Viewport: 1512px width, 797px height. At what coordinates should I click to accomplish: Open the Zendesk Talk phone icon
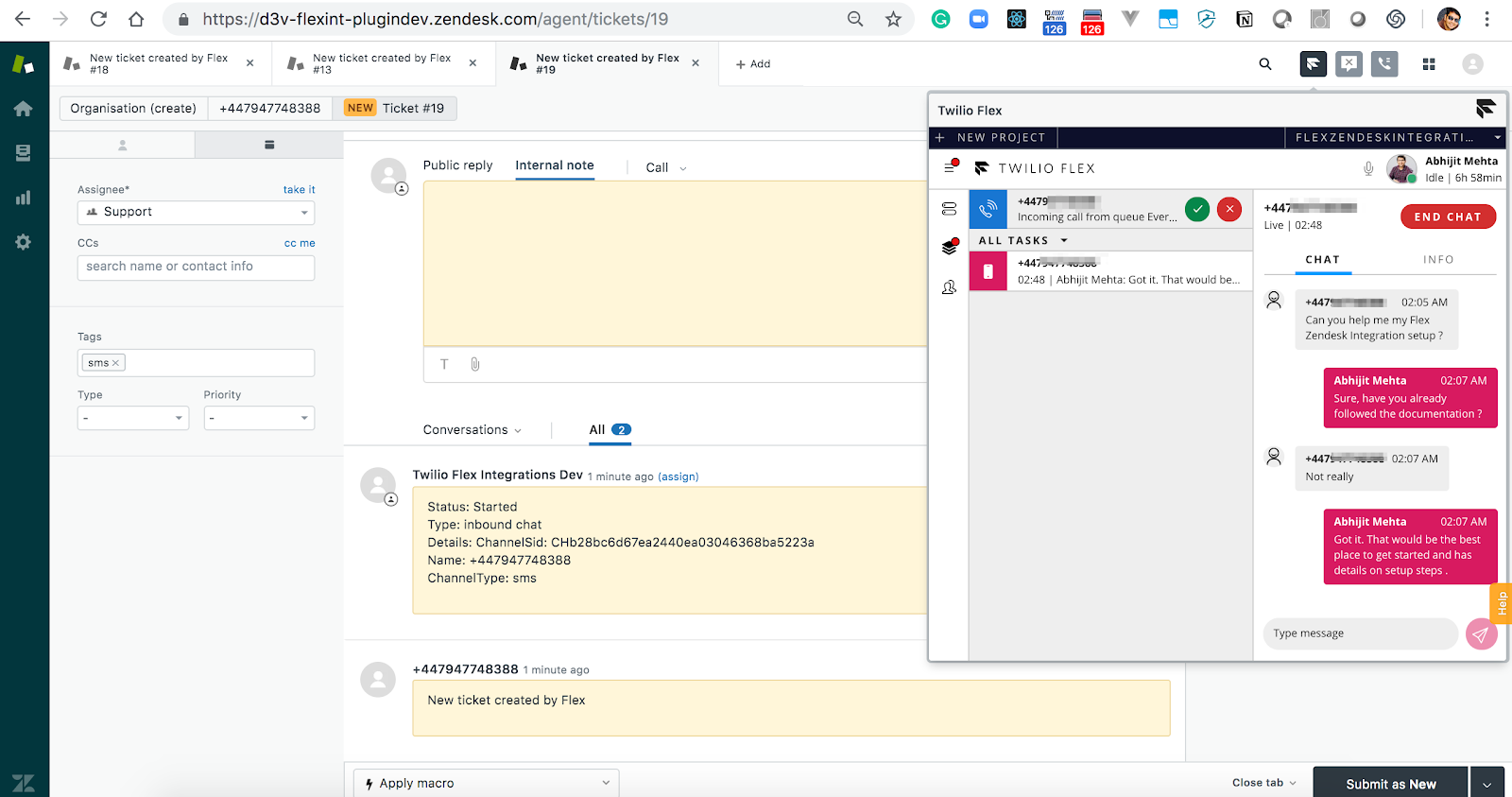1384,64
